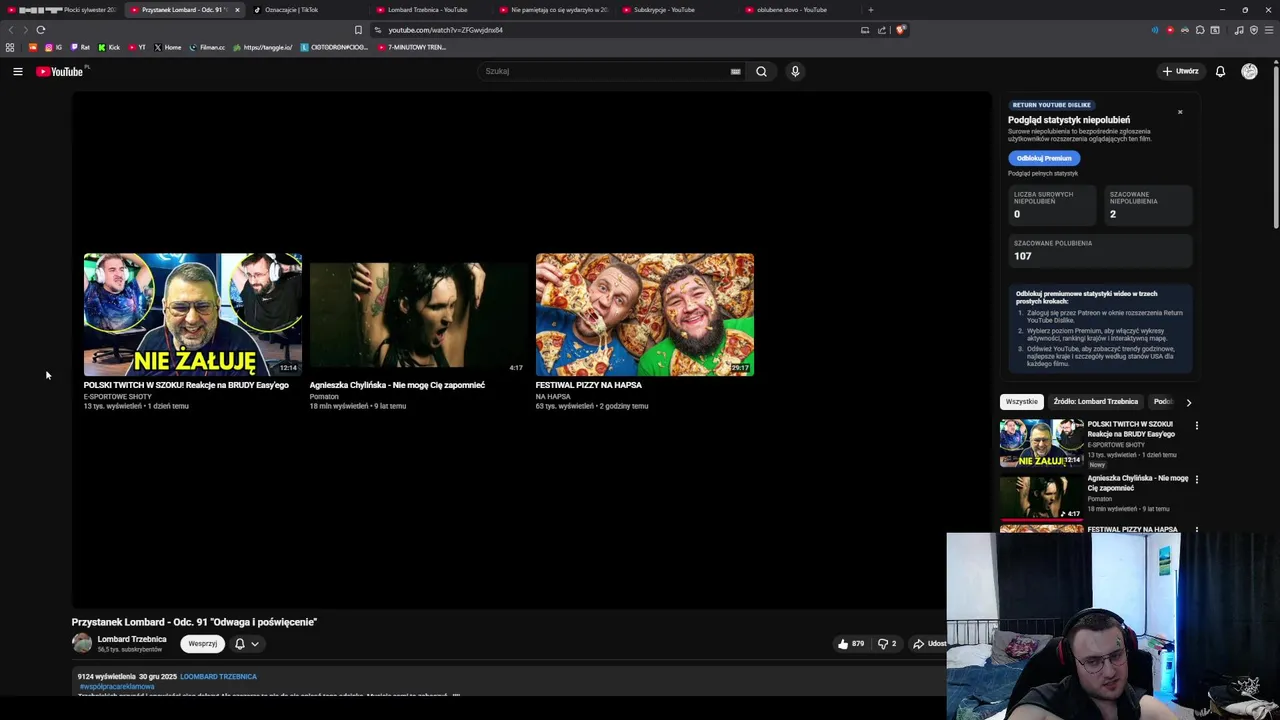The image size is (1280, 720).
Task: Open Lombard Trzebnica channel name link
Action: click(132, 639)
